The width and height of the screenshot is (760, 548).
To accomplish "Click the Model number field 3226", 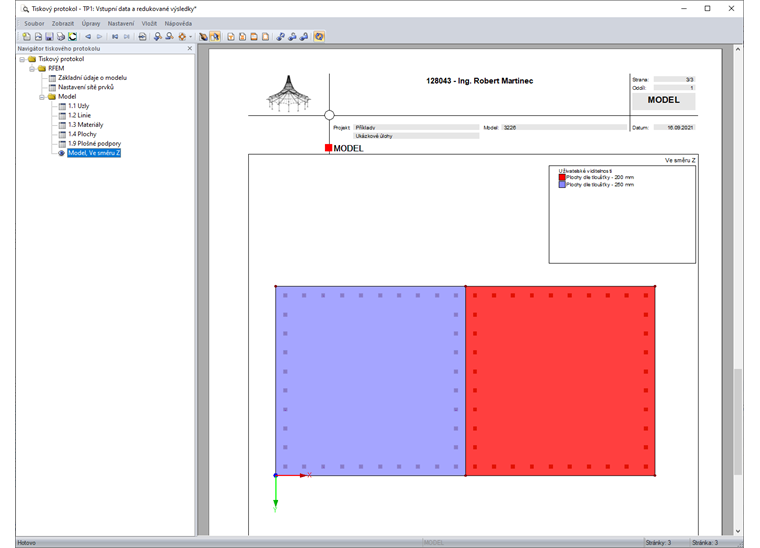I will (x=564, y=127).
